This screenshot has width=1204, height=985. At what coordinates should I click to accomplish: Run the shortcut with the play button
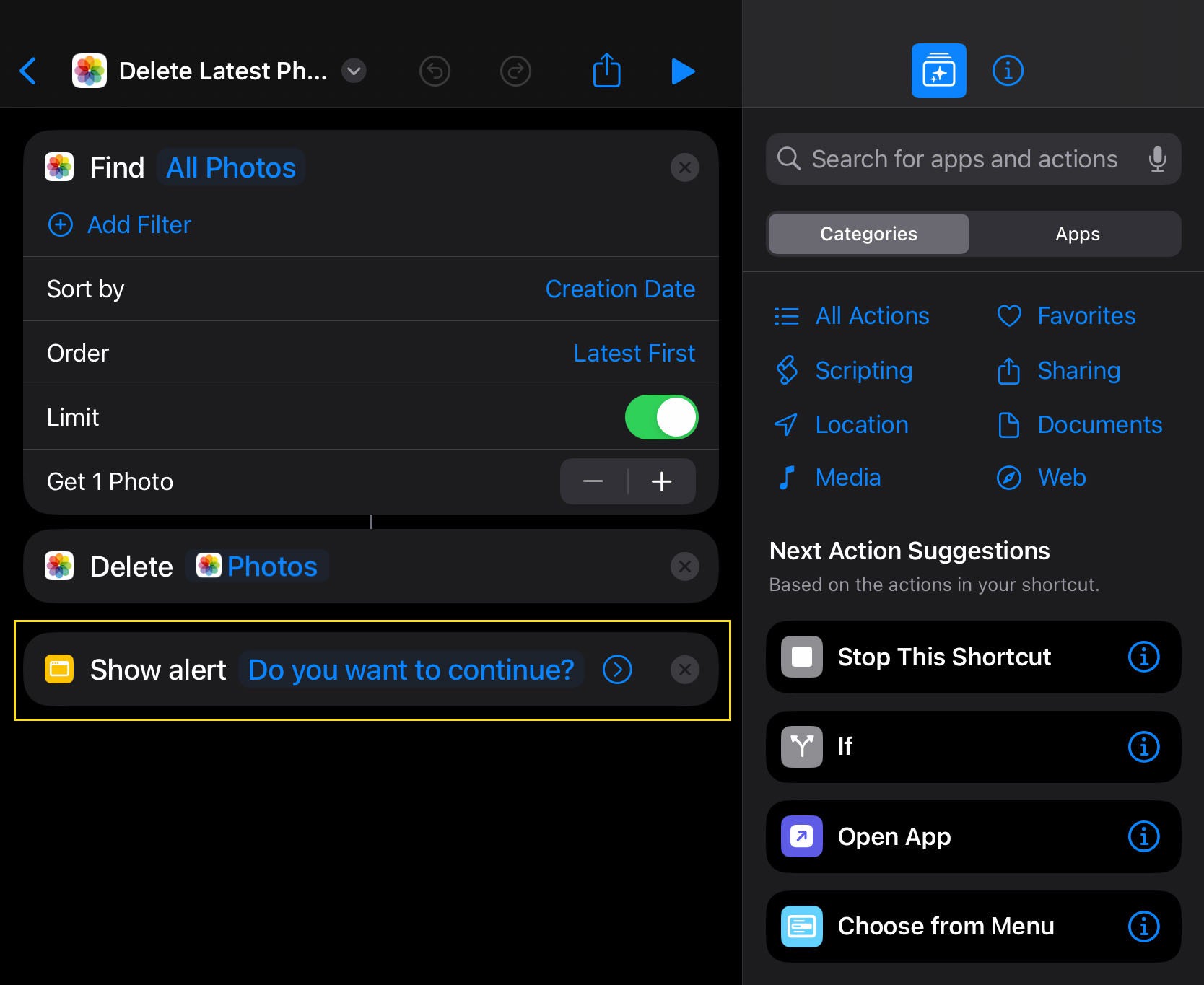pyautogui.click(x=682, y=71)
